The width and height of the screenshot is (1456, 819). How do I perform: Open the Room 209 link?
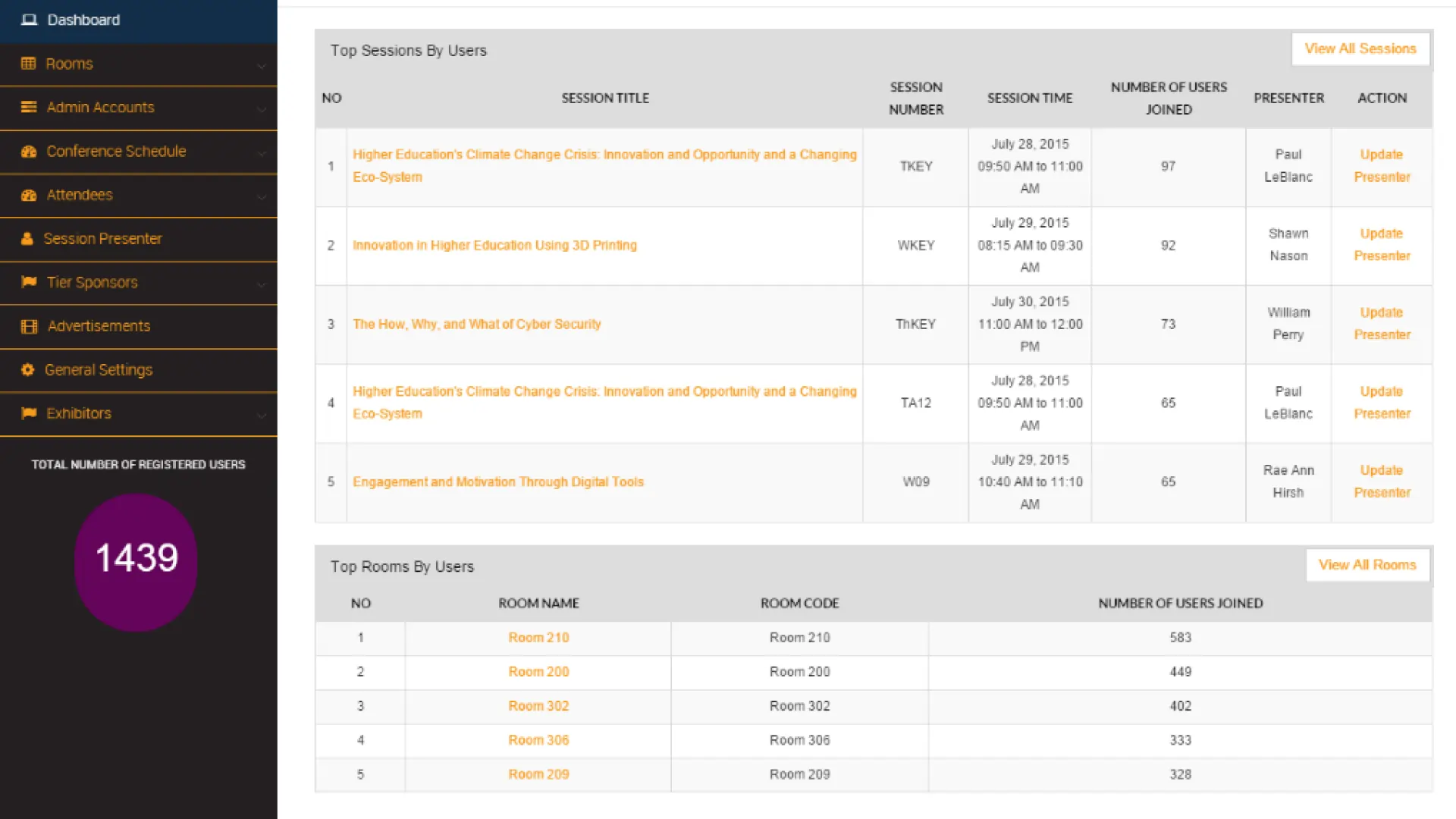[x=538, y=774]
